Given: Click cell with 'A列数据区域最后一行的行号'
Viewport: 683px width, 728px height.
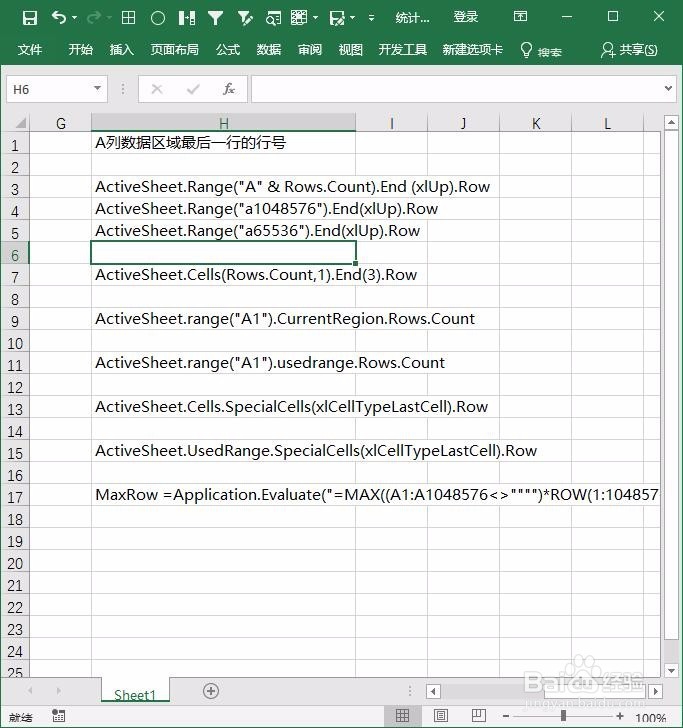Looking at the screenshot, I should point(224,143).
